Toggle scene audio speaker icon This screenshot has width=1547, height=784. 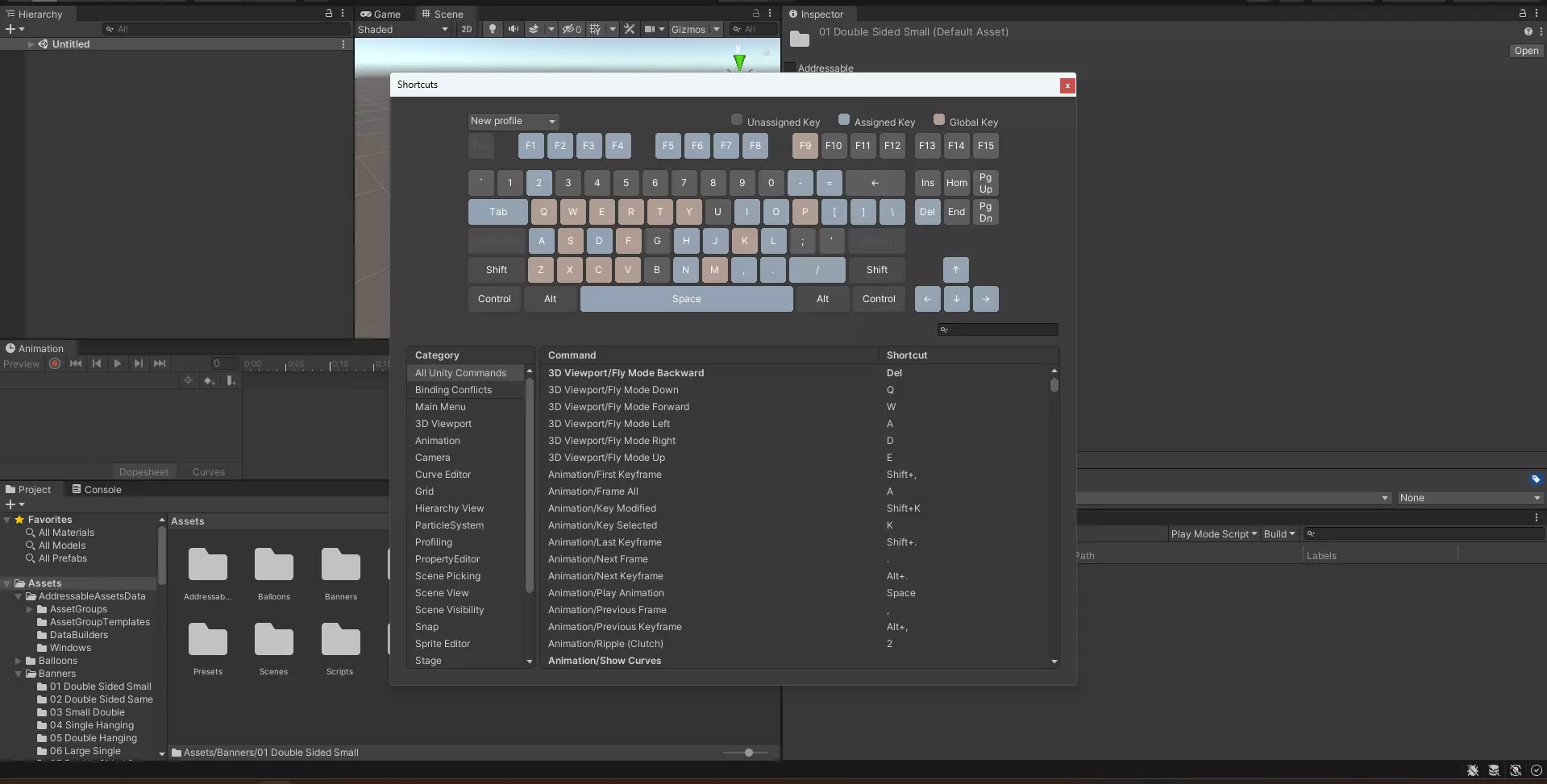coord(513,29)
